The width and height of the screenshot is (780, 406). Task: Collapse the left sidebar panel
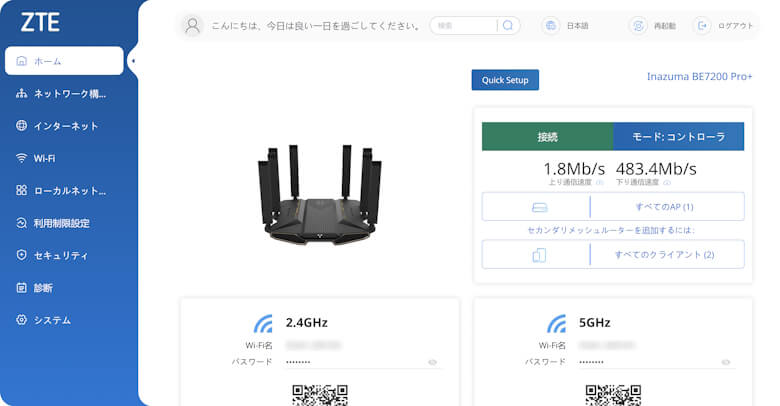pyautogui.click(x=133, y=61)
